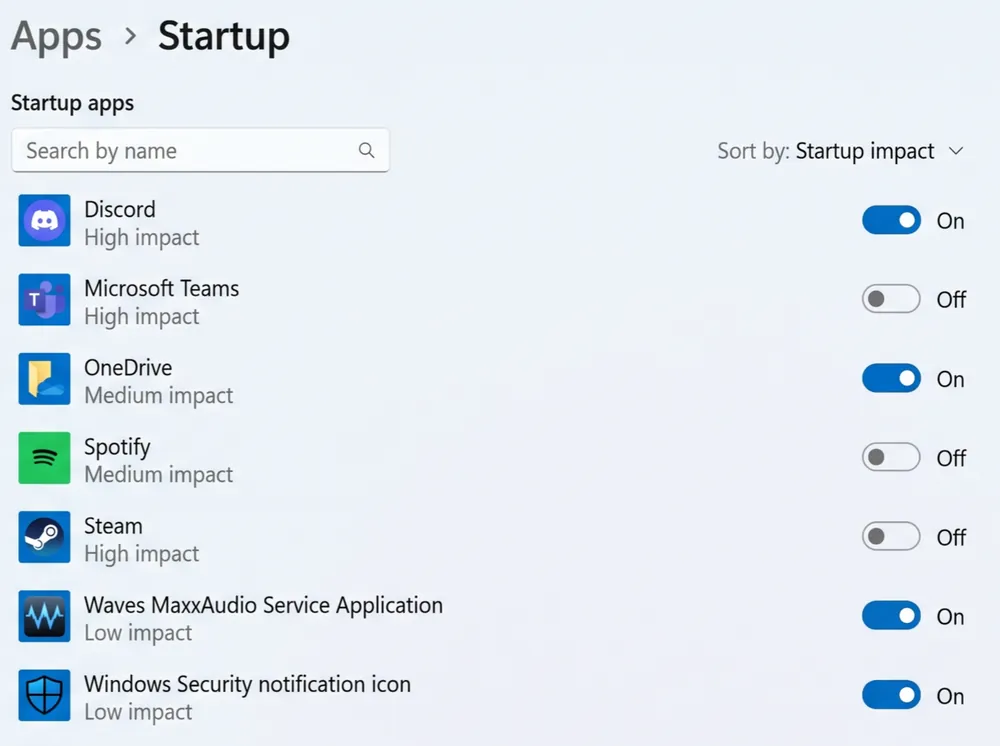1000x746 pixels.
Task: Focus the Search by name field
Action: pos(200,150)
